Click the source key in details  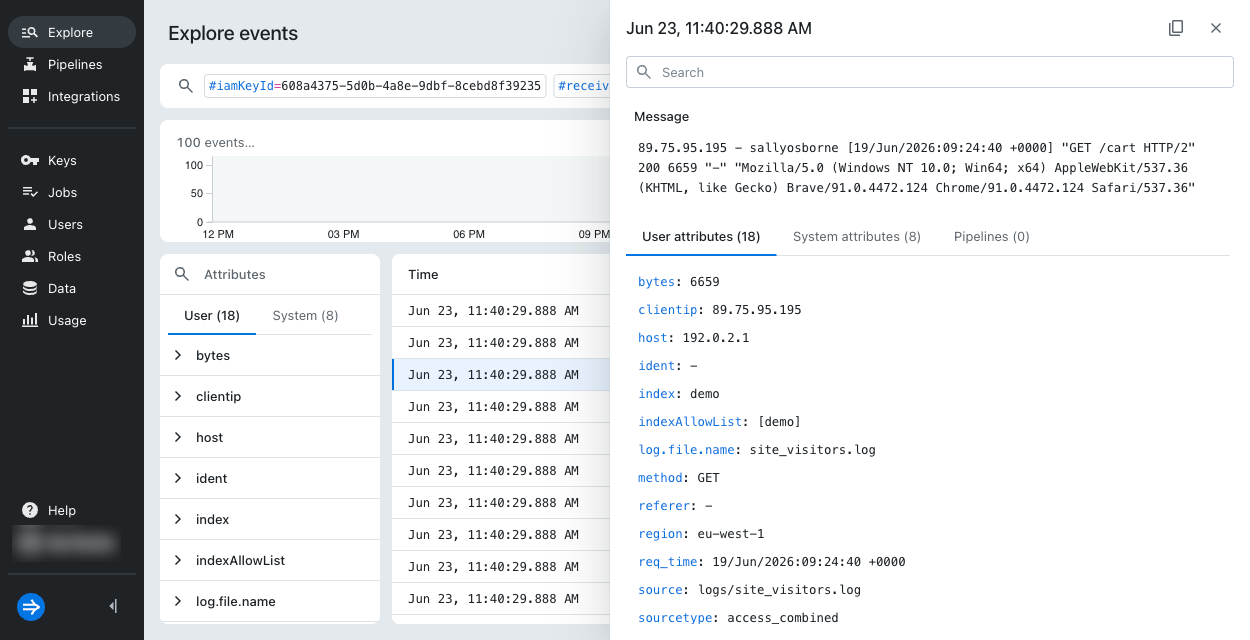pos(660,590)
